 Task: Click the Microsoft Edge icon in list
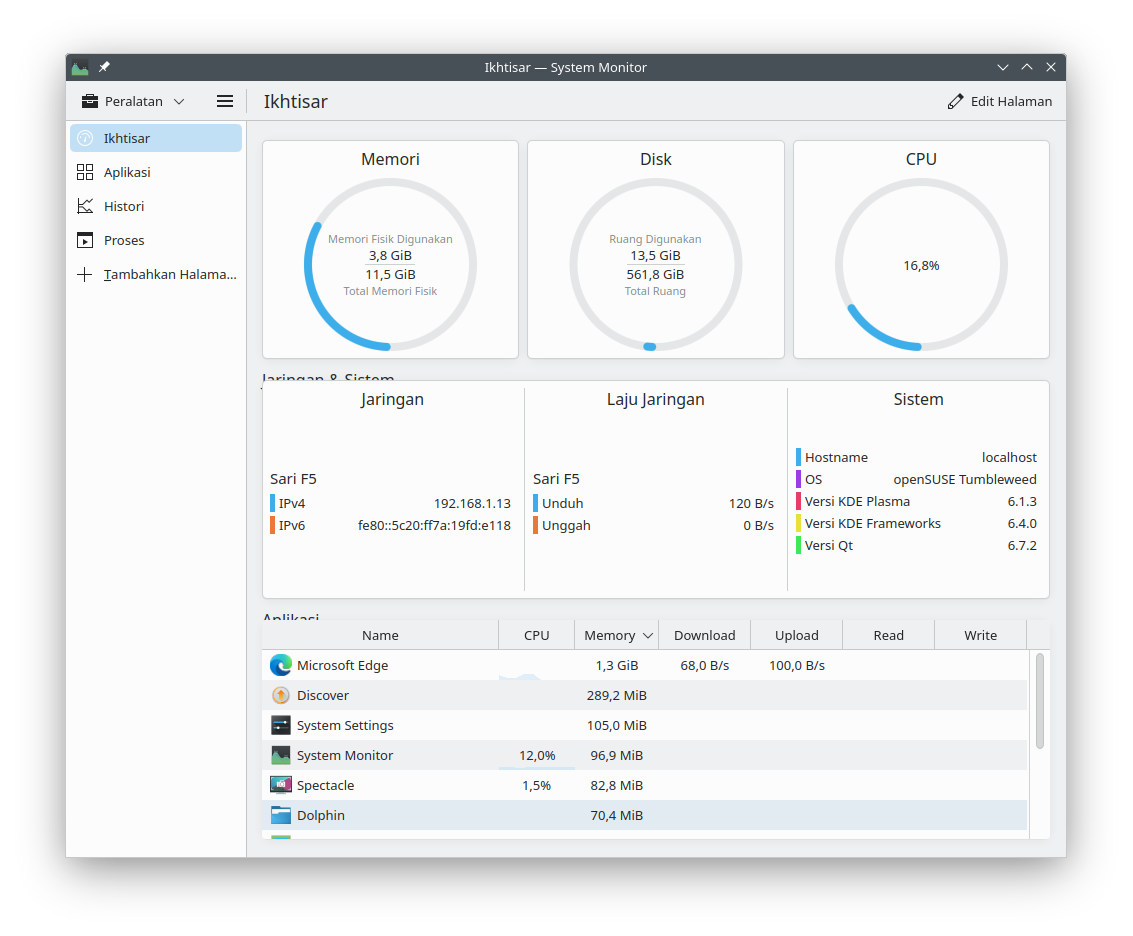(x=281, y=665)
